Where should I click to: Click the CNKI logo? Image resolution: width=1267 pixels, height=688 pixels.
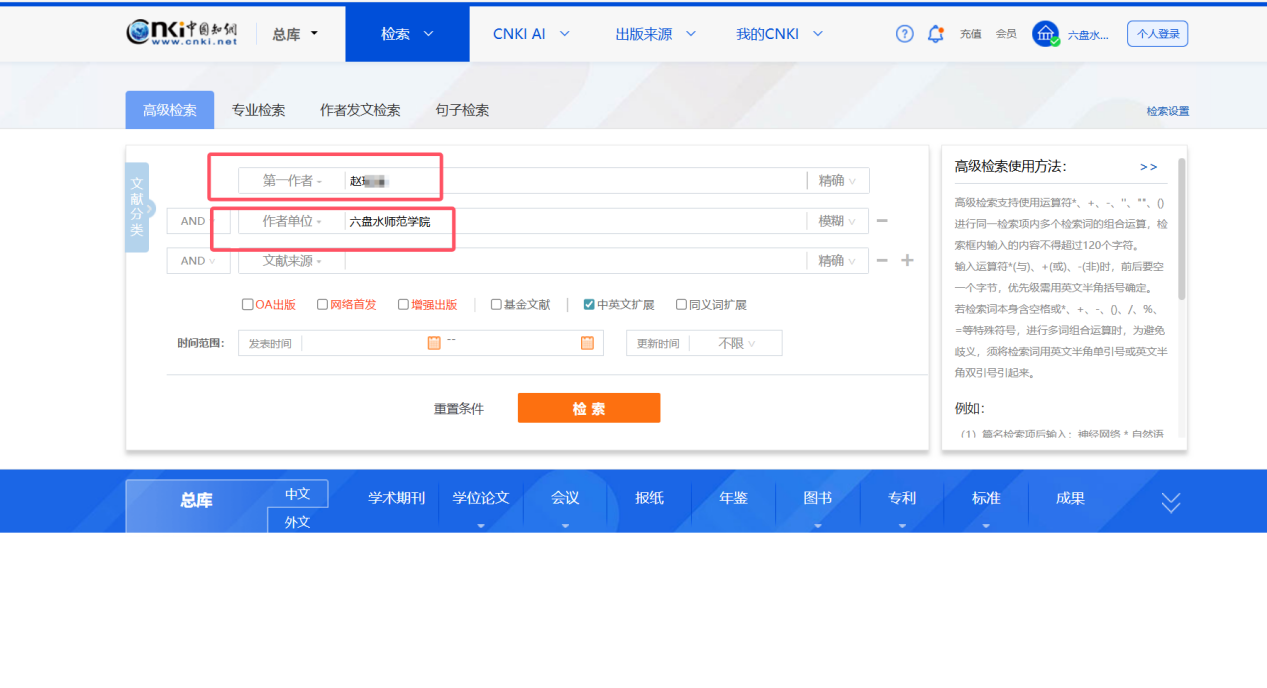(182, 33)
